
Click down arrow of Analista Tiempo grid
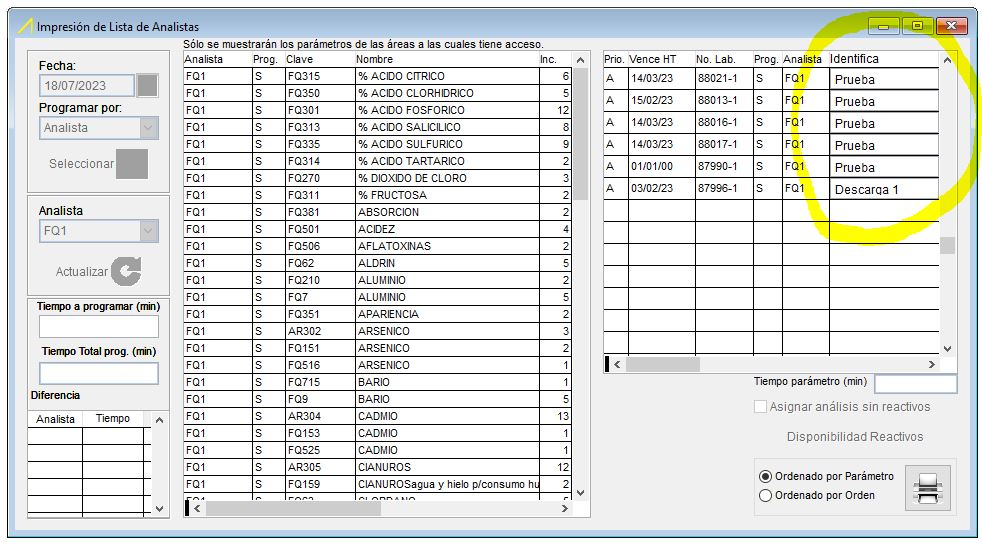[x=159, y=509]
